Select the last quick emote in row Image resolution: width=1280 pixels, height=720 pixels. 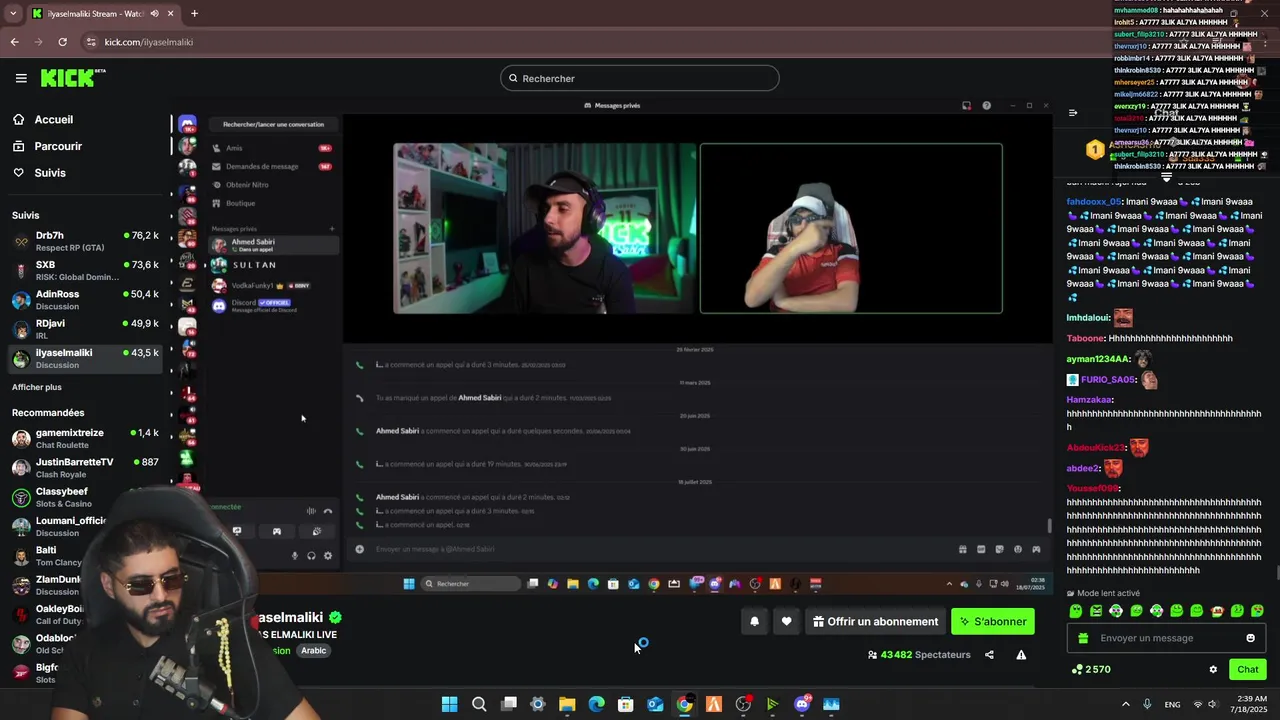coord(1257,611)
